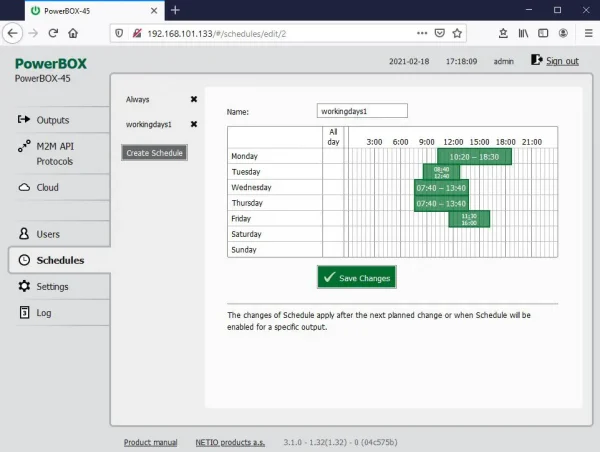Select Monday 10:20 – 18:30 interval

(474, 157)
